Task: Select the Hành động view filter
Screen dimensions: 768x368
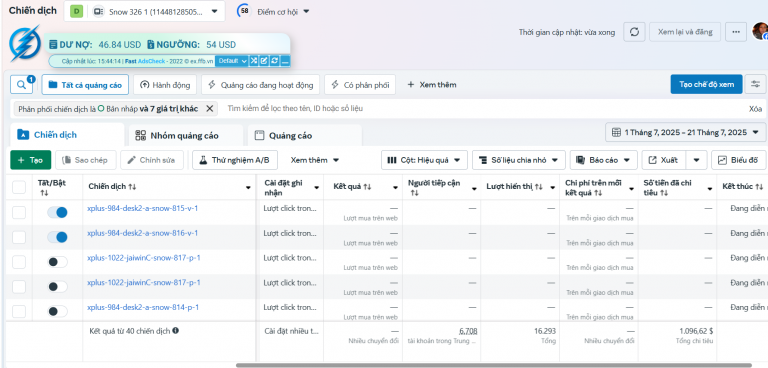Action: click(165, 85)
